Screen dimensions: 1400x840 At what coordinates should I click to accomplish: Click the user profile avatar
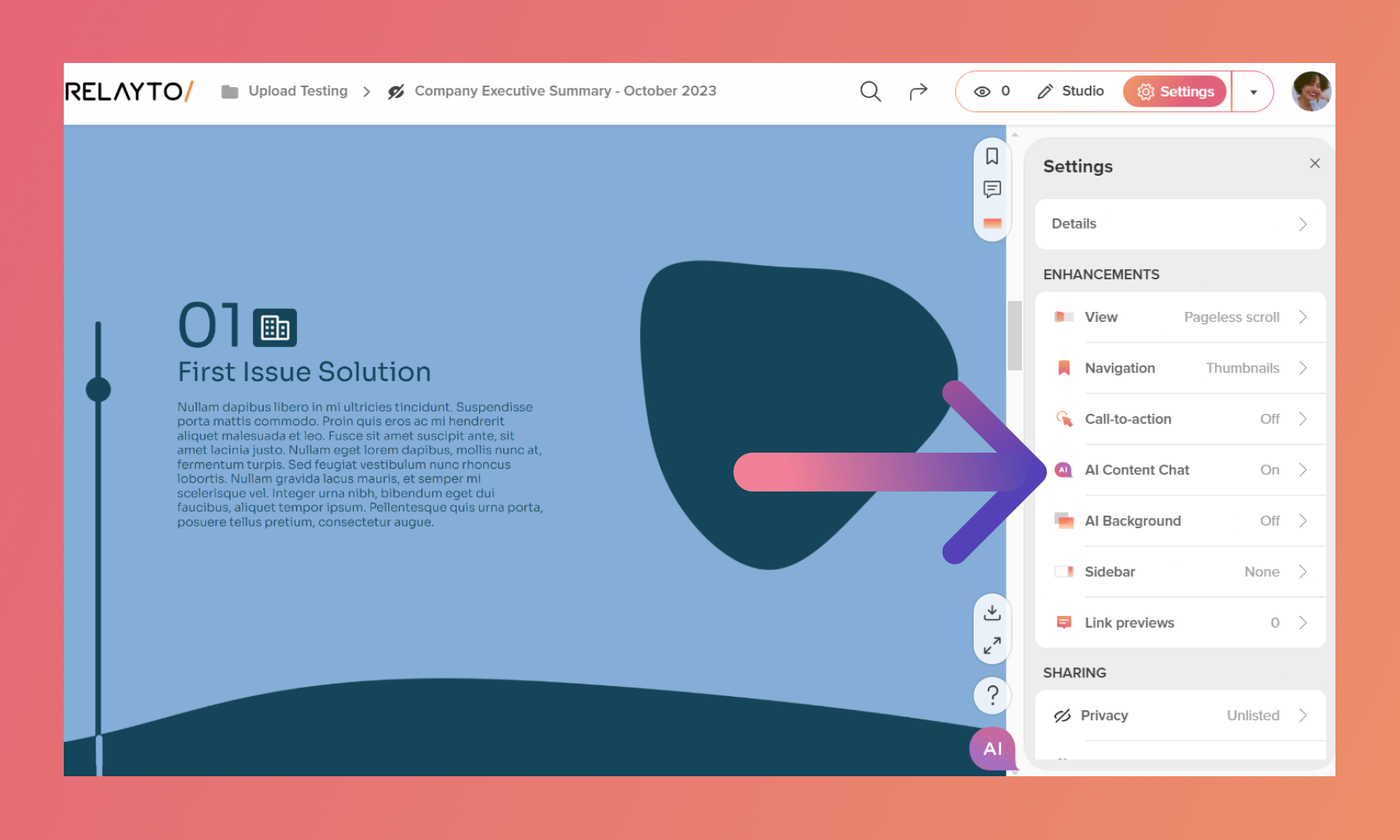pos(1311,92)
